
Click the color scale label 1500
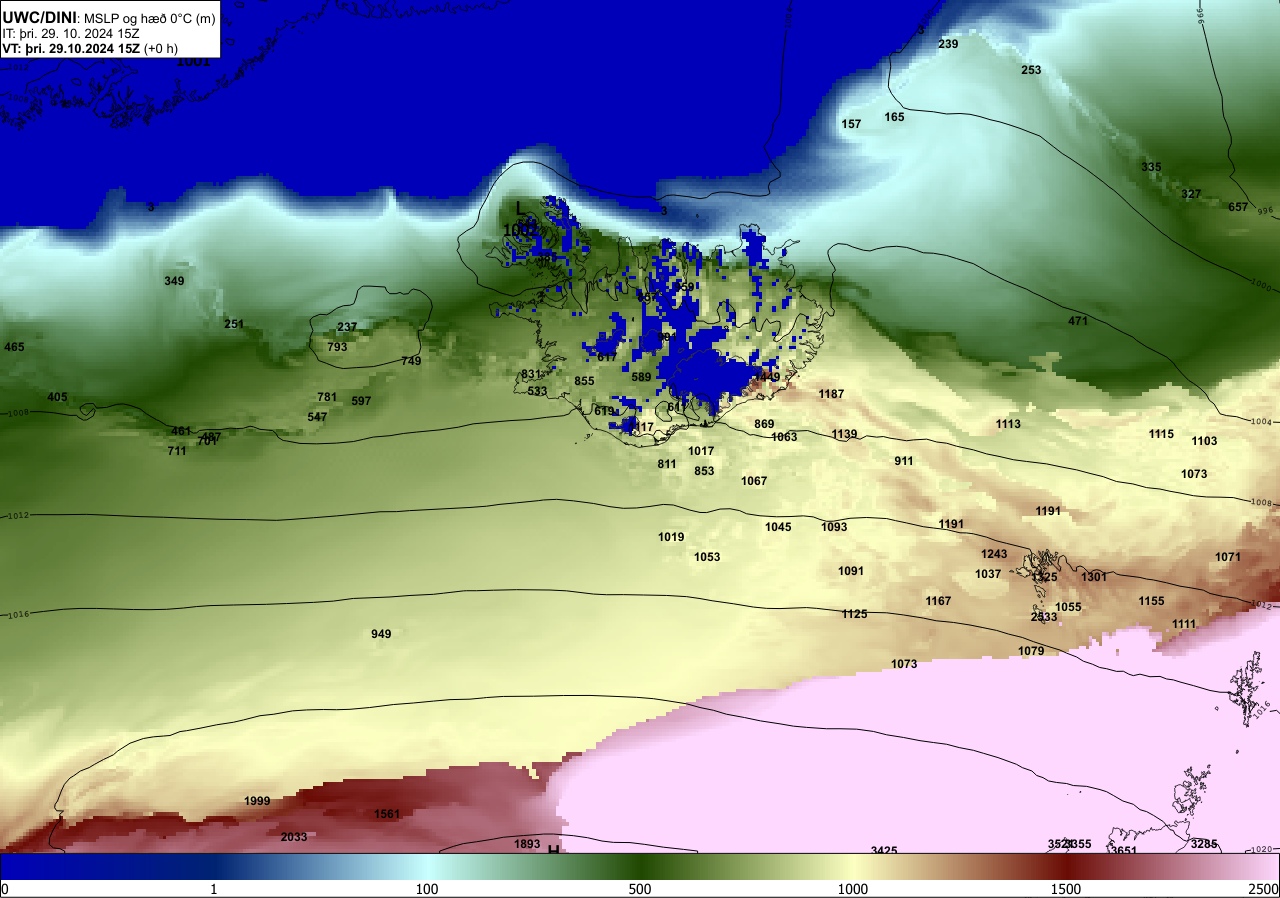pos(1065,889)
